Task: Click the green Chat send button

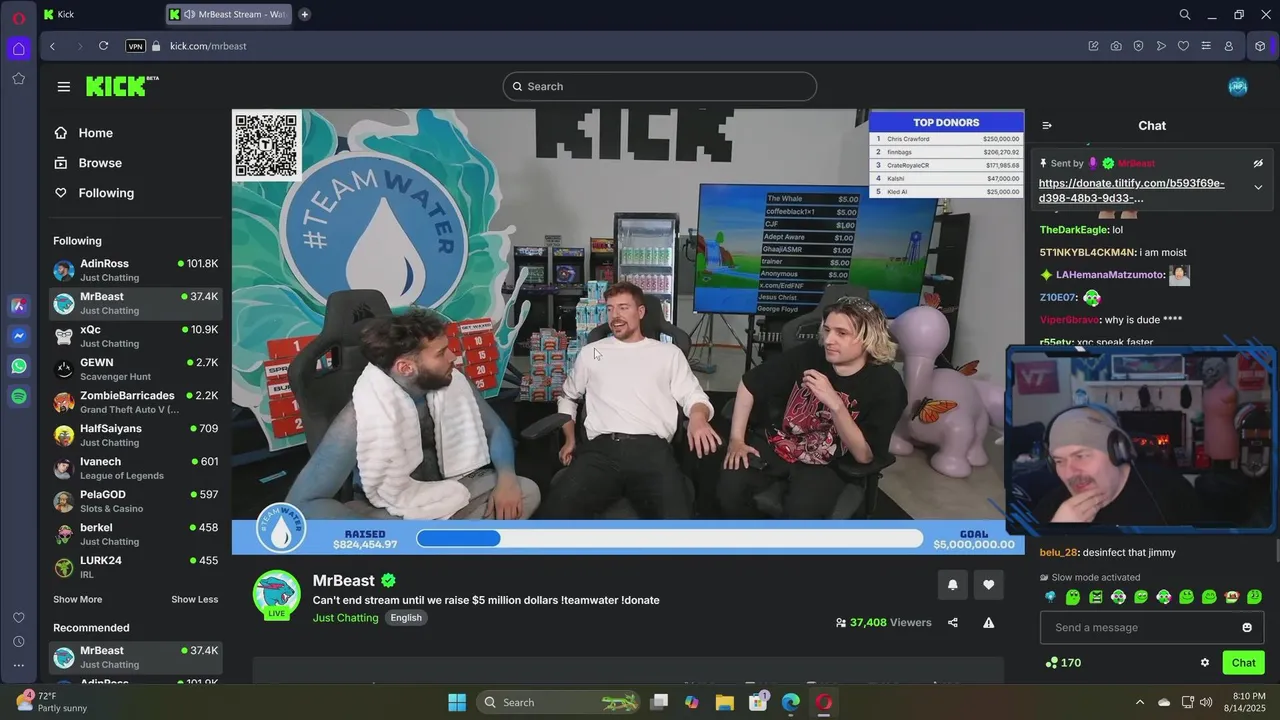Action: pos(1244,663)
